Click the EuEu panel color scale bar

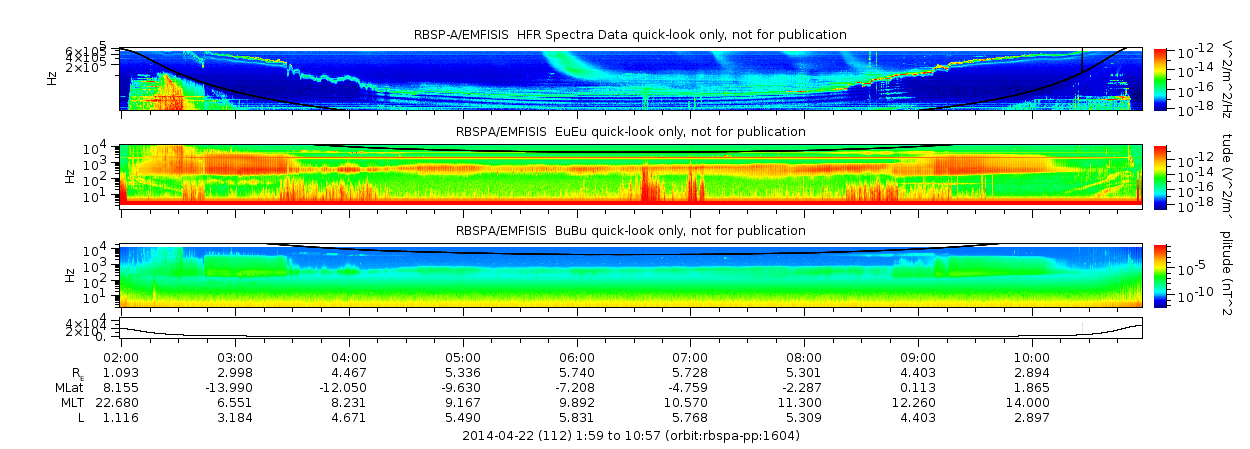tap(1160, 176)
